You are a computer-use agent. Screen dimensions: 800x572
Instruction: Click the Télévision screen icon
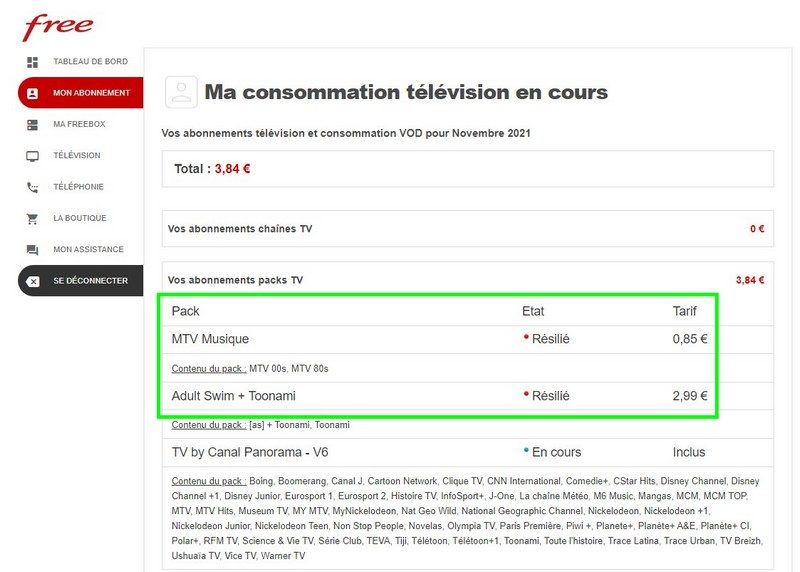click(x=32, y=156)
